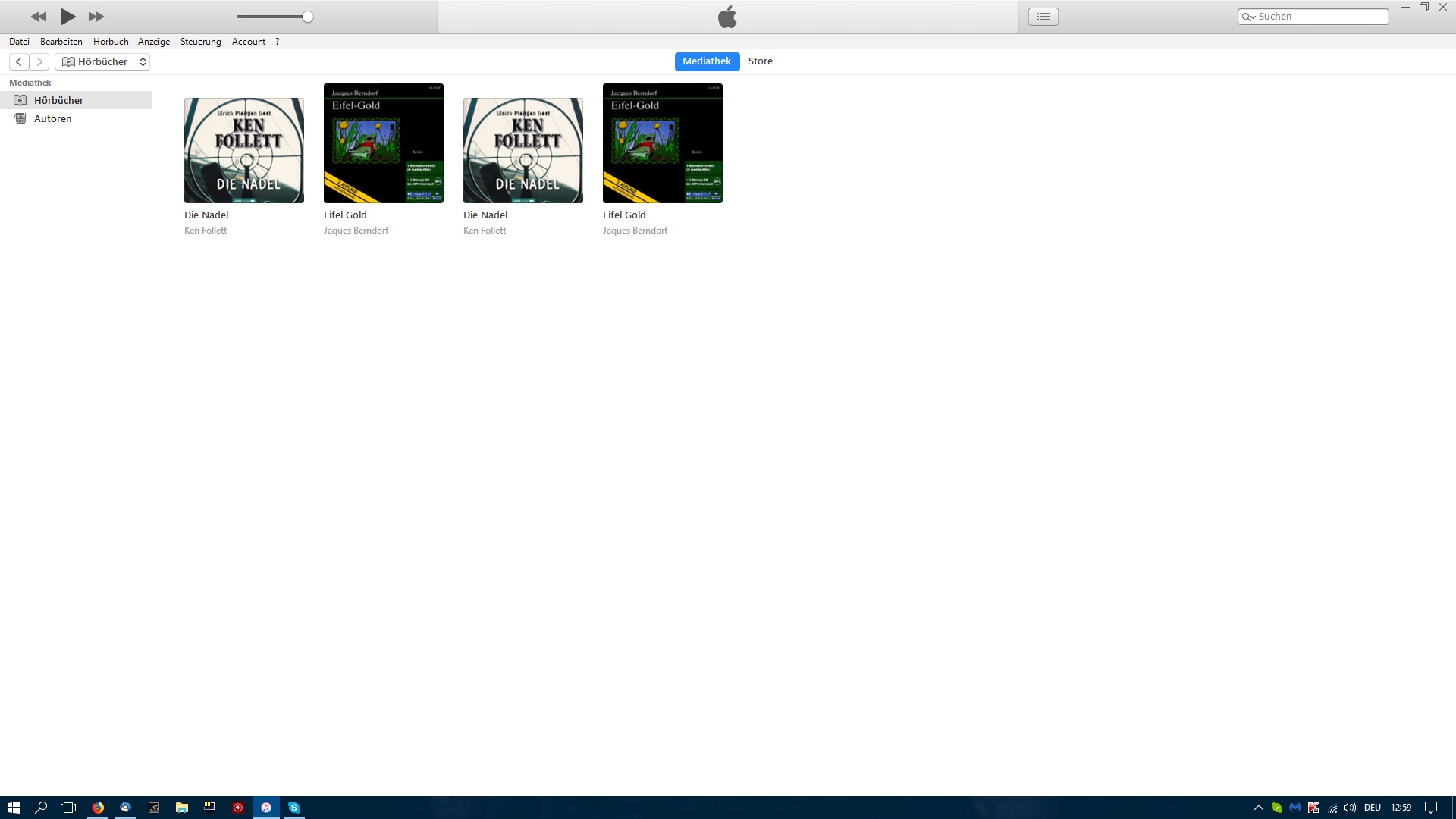Open the Bearbeiten menu
Viewport: 1456px width, 819px height.
[61, 42]
